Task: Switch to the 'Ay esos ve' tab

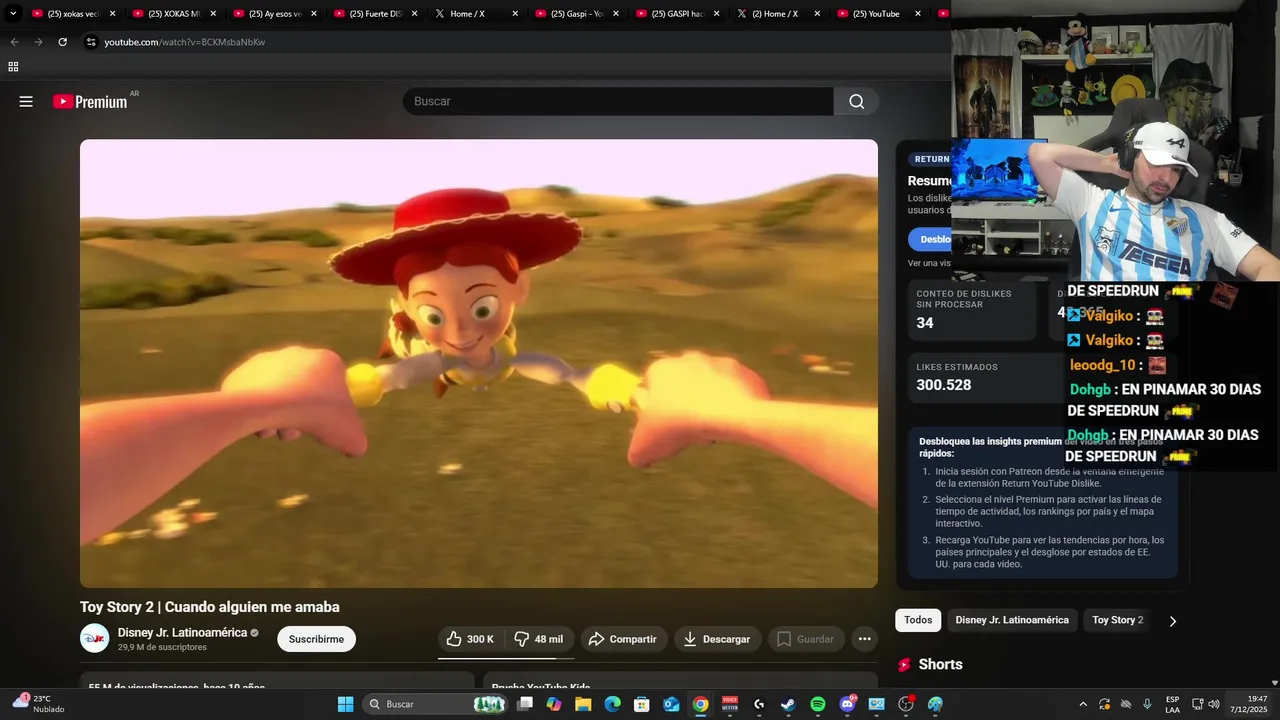Action: click(274, 14)
